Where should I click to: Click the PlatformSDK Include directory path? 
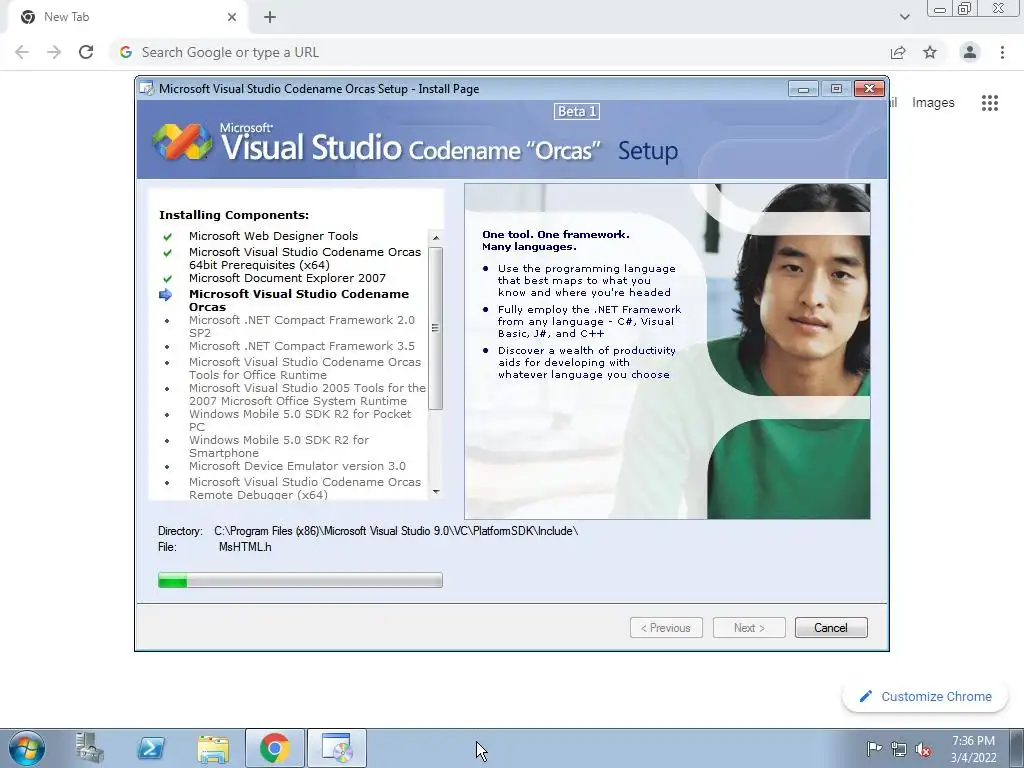396,531
